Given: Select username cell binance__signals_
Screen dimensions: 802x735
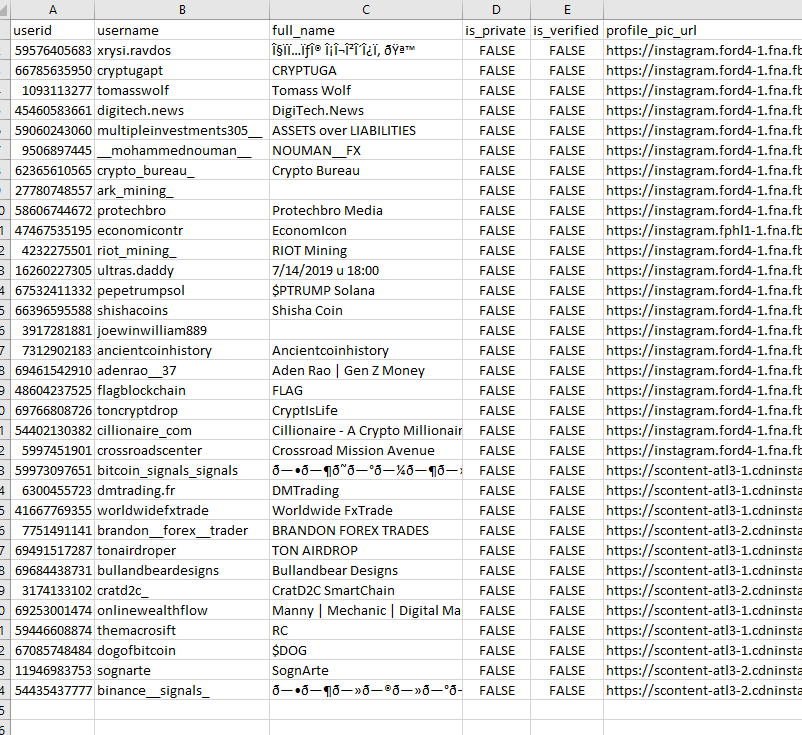Looking at the screenshot, I should (182, 690).
